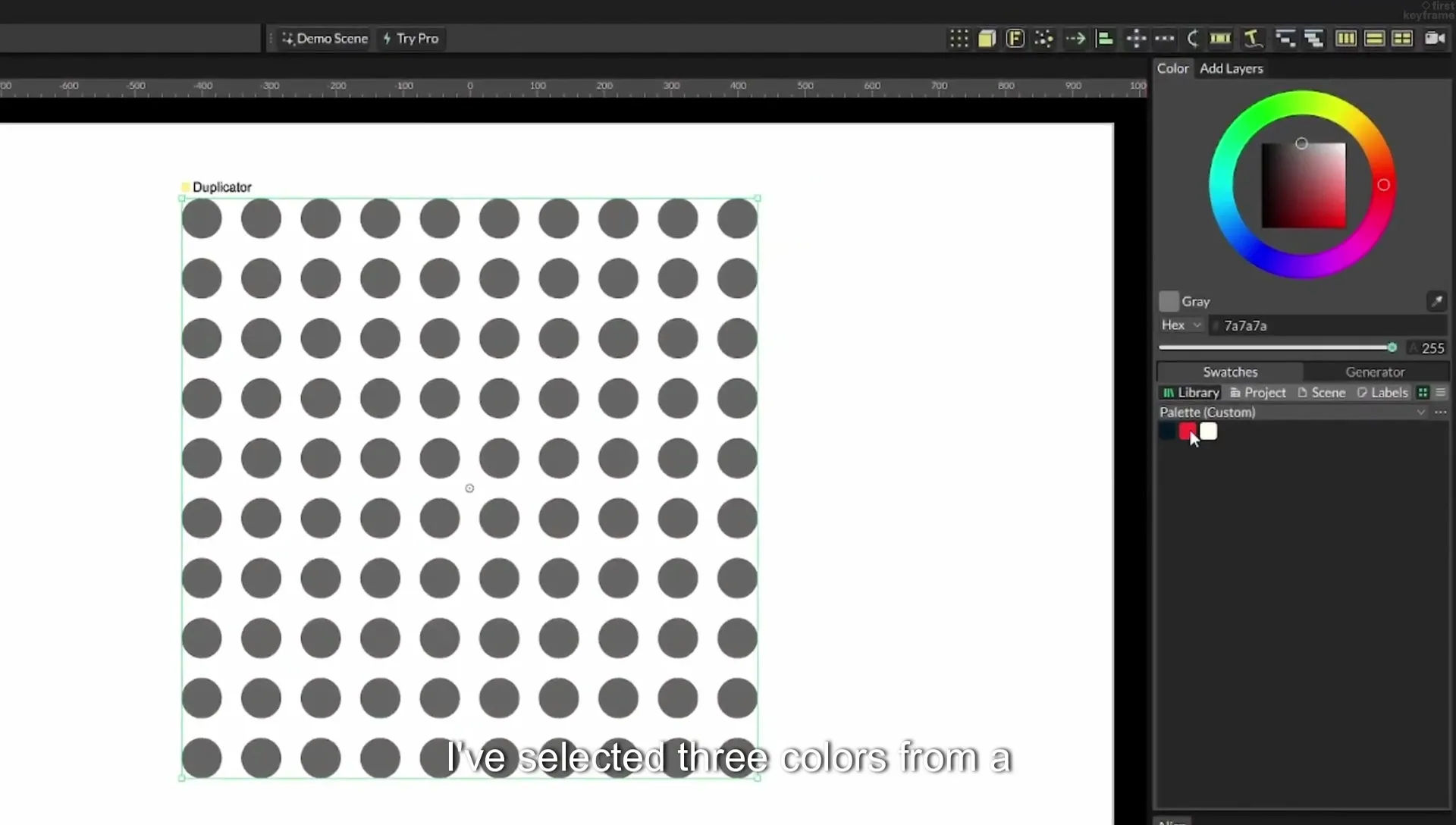This screenshot has height=825, width=1456.
Task: Open the Demo Scene button
Action: click(x=325, y=39)
